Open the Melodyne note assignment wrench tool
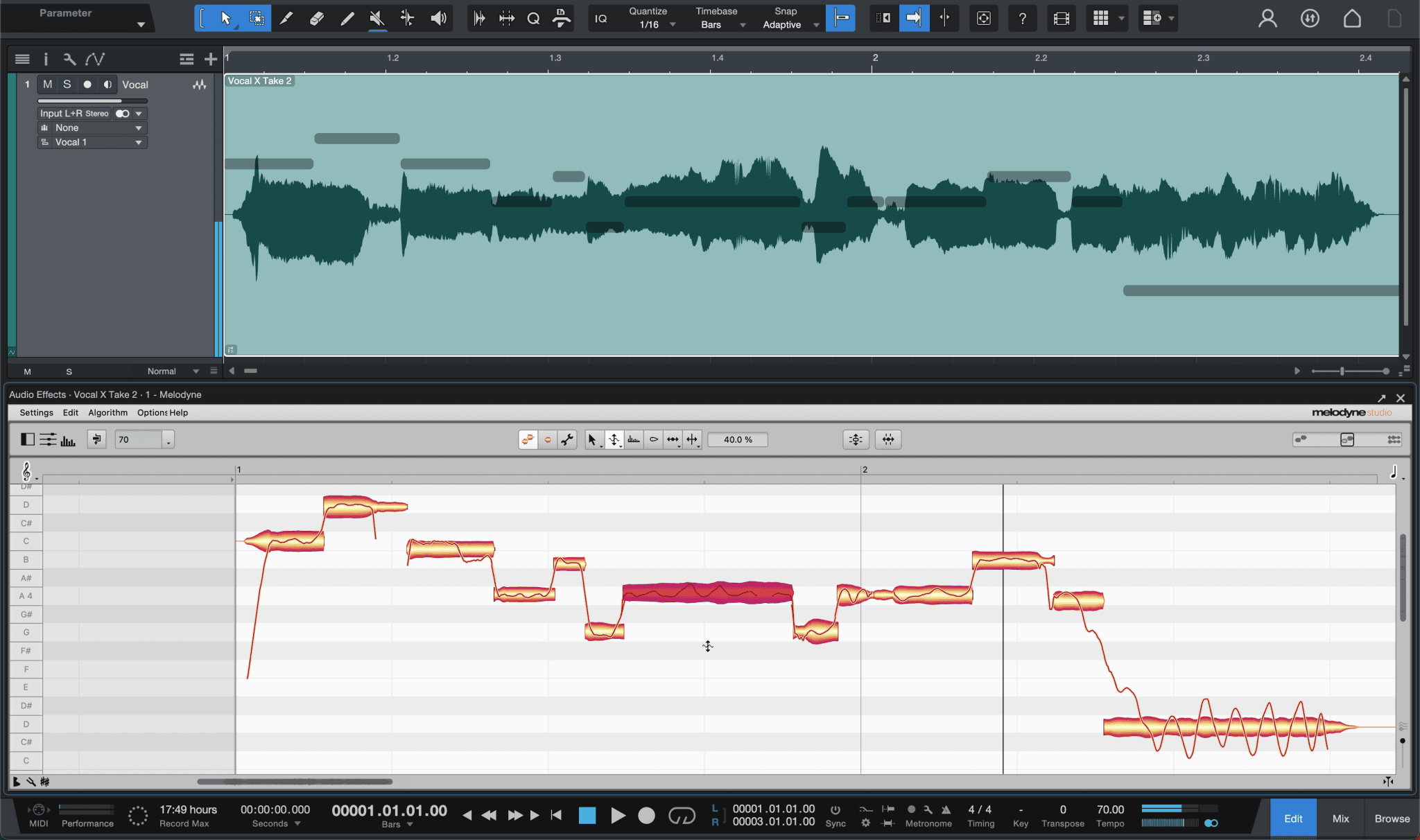Viewport: 1420px width, 840px height. (x=568, y=439)
